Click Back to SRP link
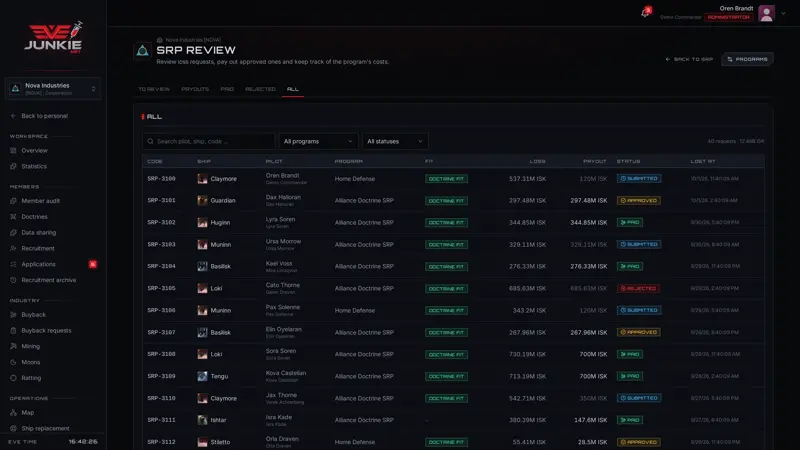The height and width of the screenshot is (450, 800). pos(689,59)
